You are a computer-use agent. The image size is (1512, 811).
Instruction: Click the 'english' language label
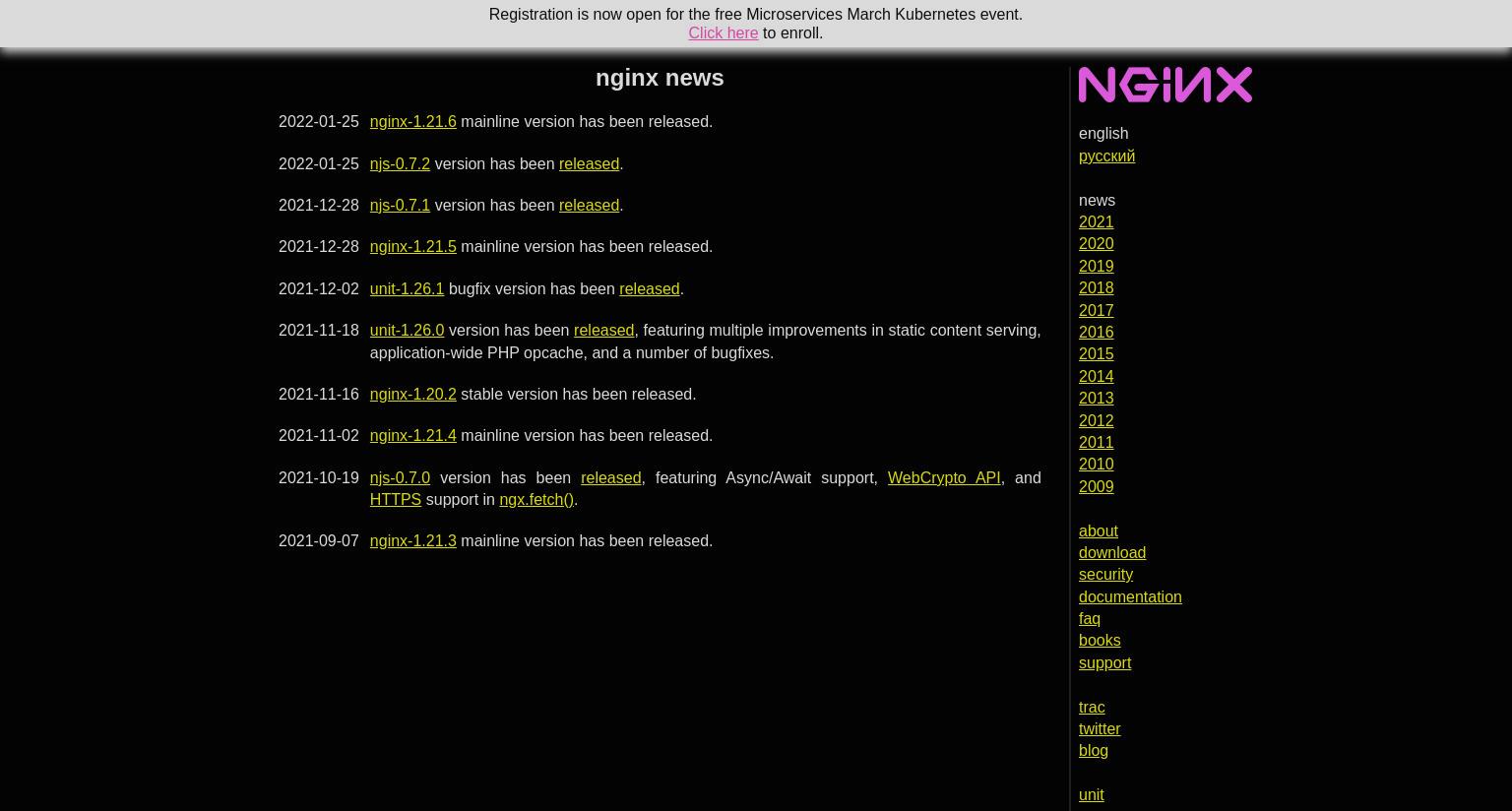point(1102,133)
